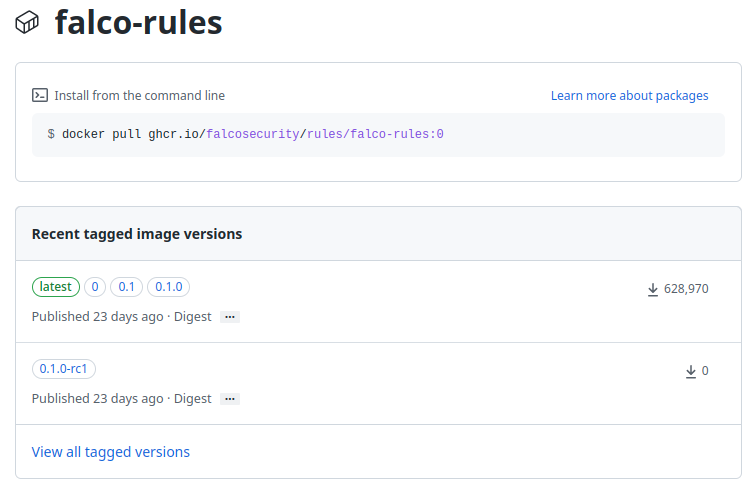Open Learn more about packages link
Viewport: 752px width, 487px height.
(629, 96)
